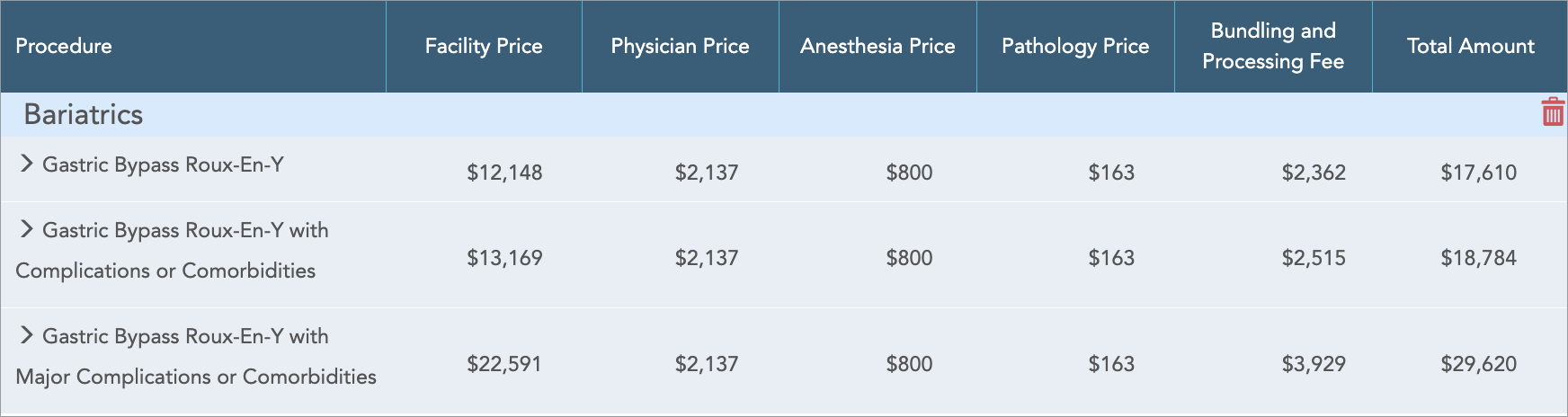This screenshot has width=1568, height=417.
Task: Expand the Gastric Bypass Roux-En-Y row
Action: coord(27,164)
